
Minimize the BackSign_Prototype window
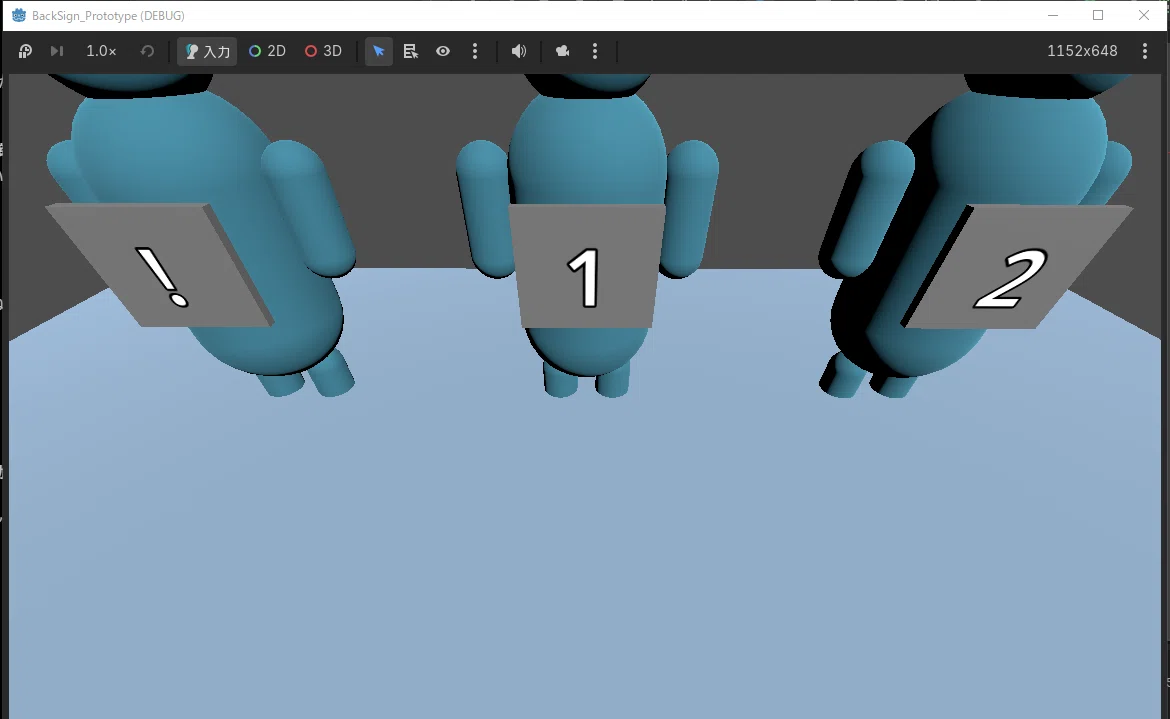(x=1053, y=15)
